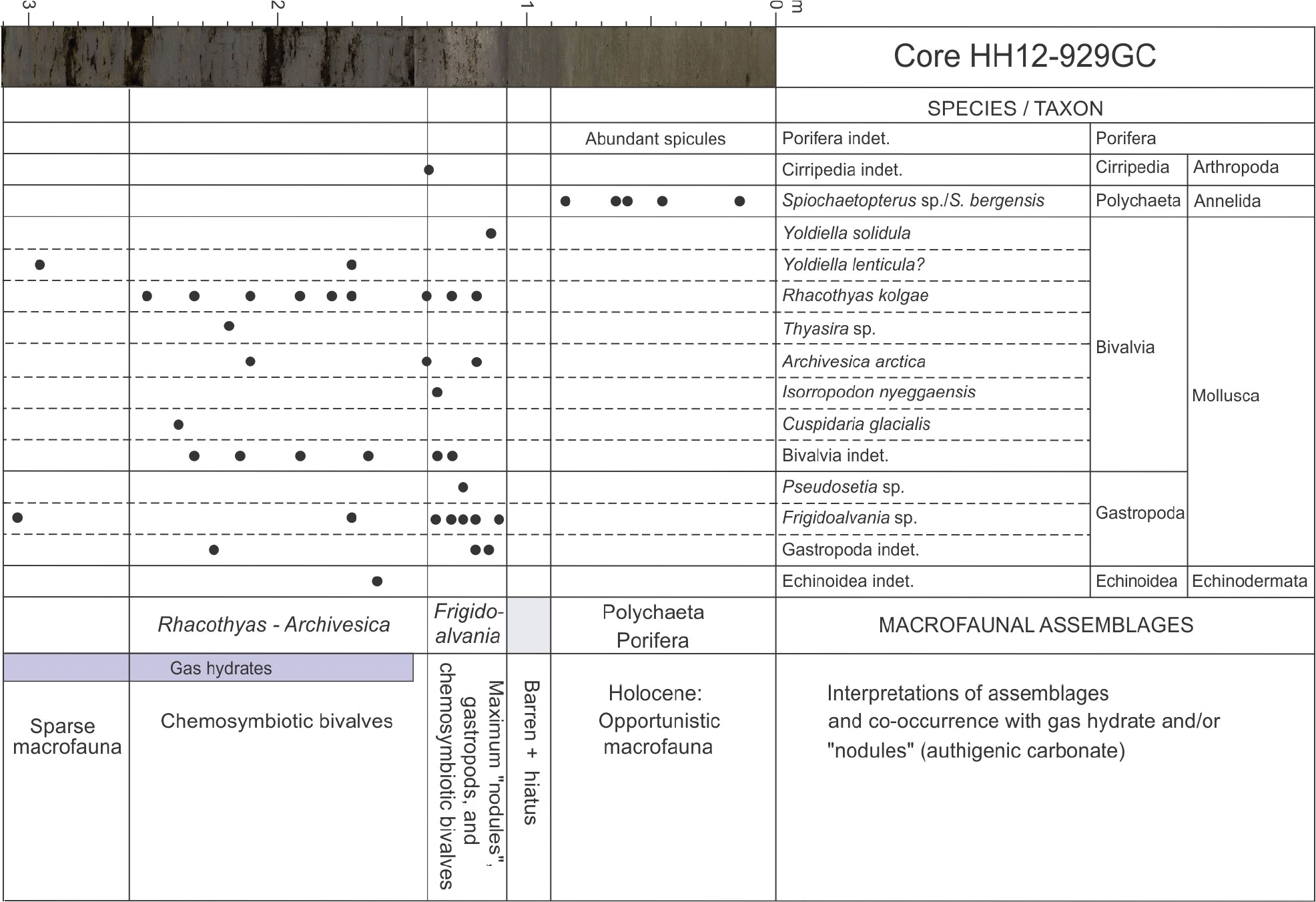Click the Mollusca phylum cell
Screen dimensions: 1316x902
coord(1225,395)
